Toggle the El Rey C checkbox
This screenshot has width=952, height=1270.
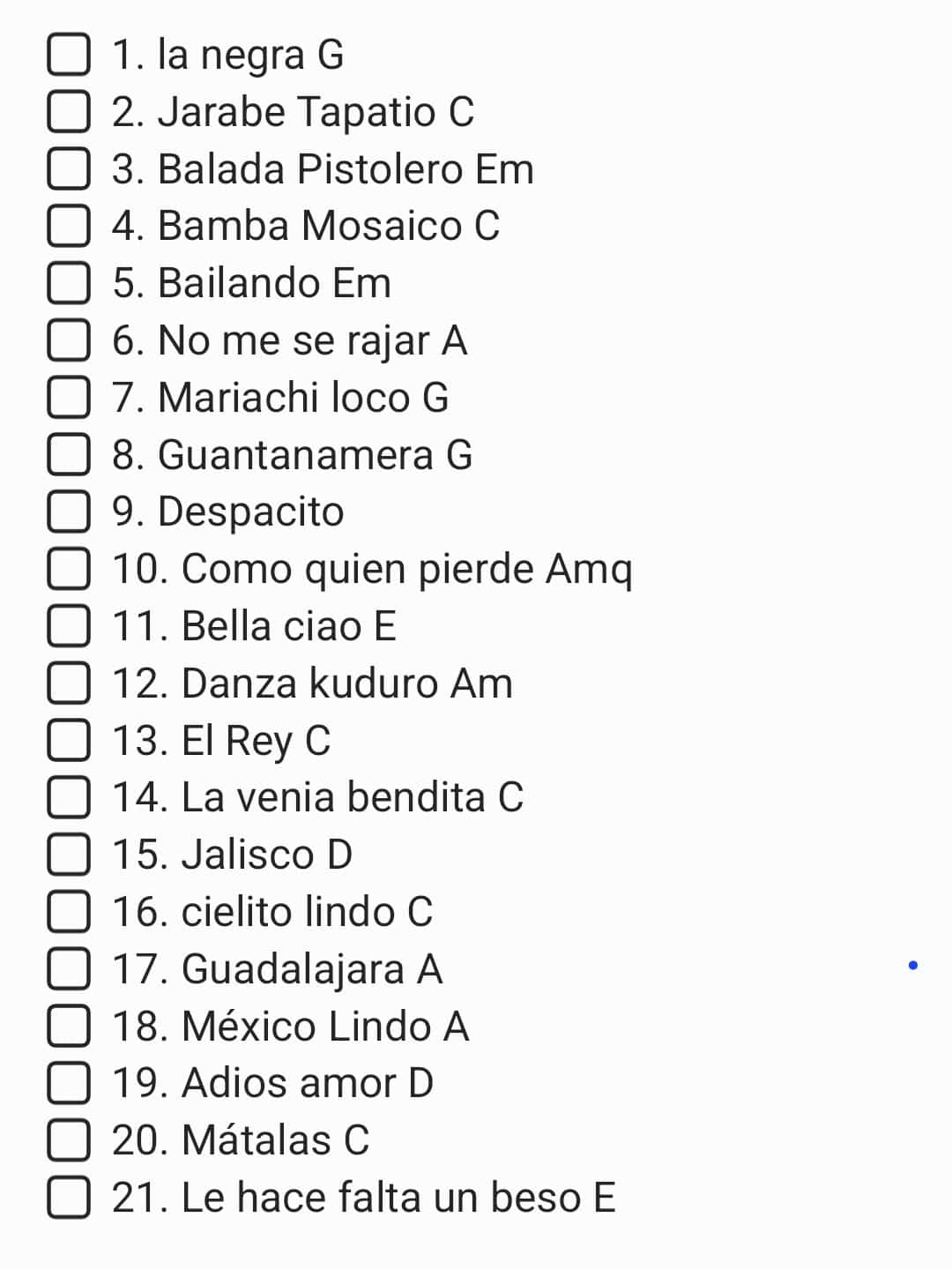(x=69, y=741)
